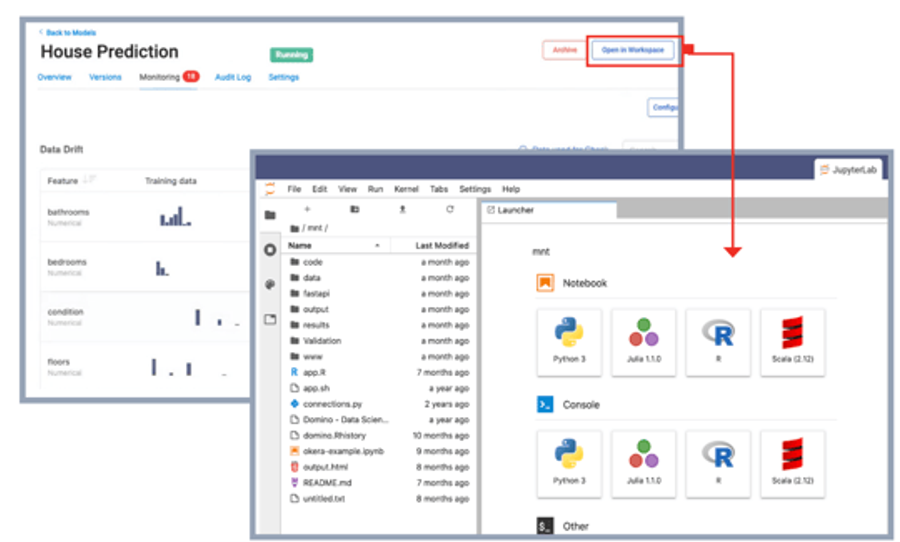Open the View menu
Image resolution: width=900 pixels, height=542 pixels.
click(x=347, y=189)
